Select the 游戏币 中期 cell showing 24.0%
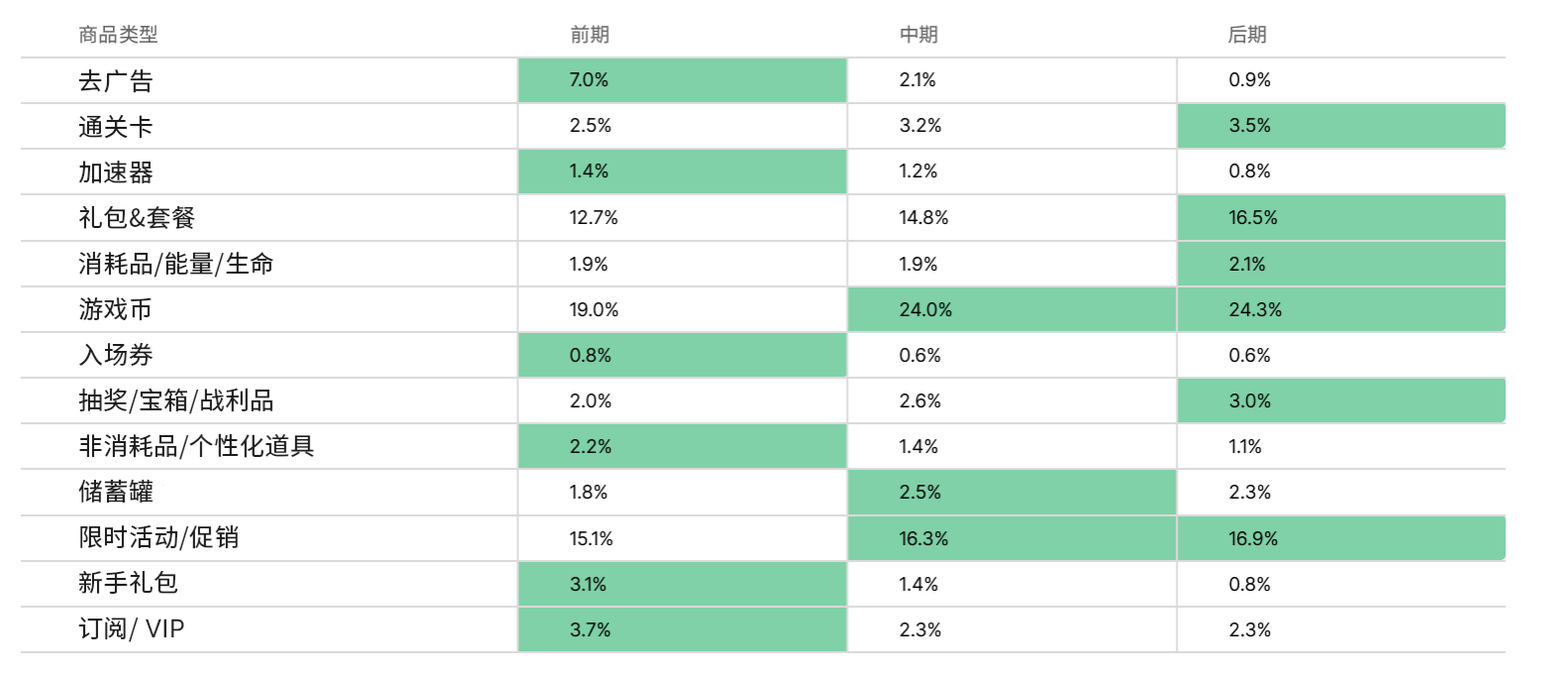 pos(1011,310)
